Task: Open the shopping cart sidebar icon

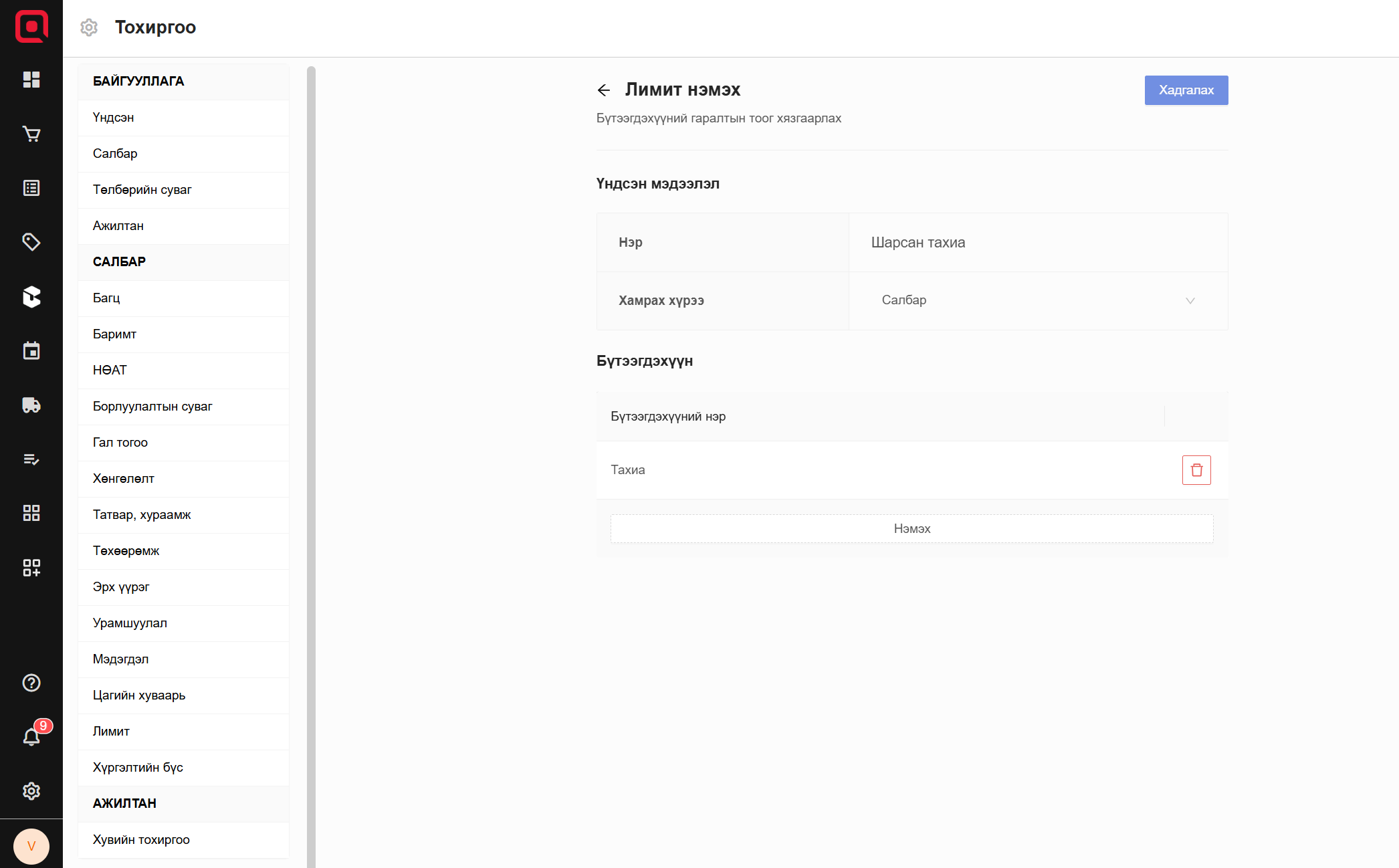Action: 31,134
